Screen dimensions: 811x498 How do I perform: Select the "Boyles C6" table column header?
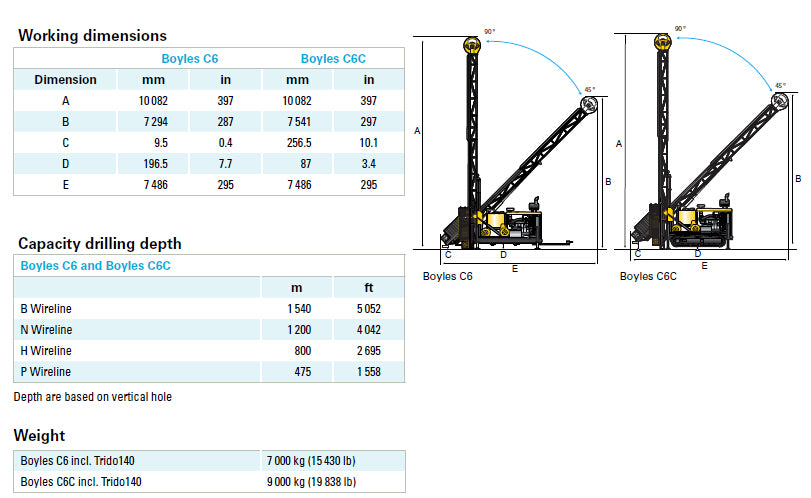click(x=190, y=59)
